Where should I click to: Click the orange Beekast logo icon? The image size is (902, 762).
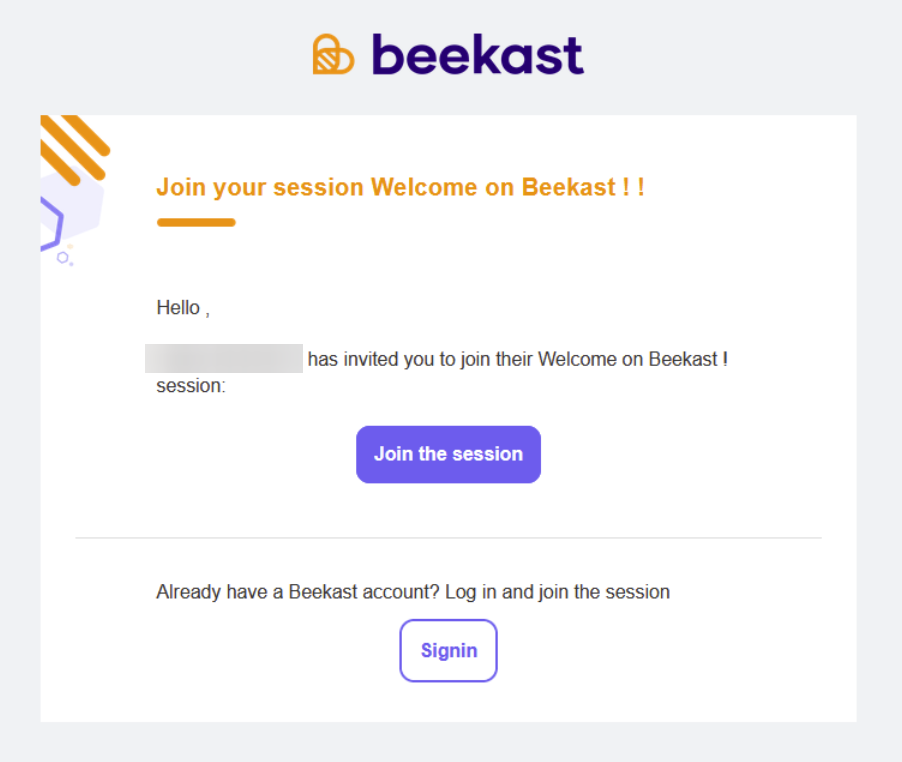point(333,55)
